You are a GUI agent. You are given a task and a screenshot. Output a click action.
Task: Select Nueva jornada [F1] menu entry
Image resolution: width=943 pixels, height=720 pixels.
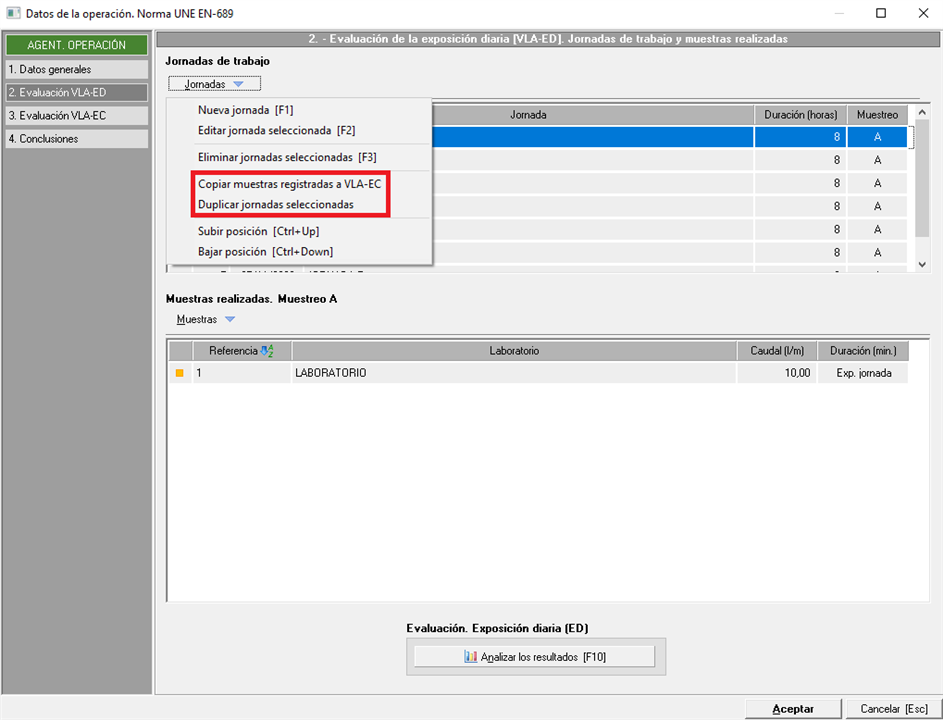click(245, 110)
